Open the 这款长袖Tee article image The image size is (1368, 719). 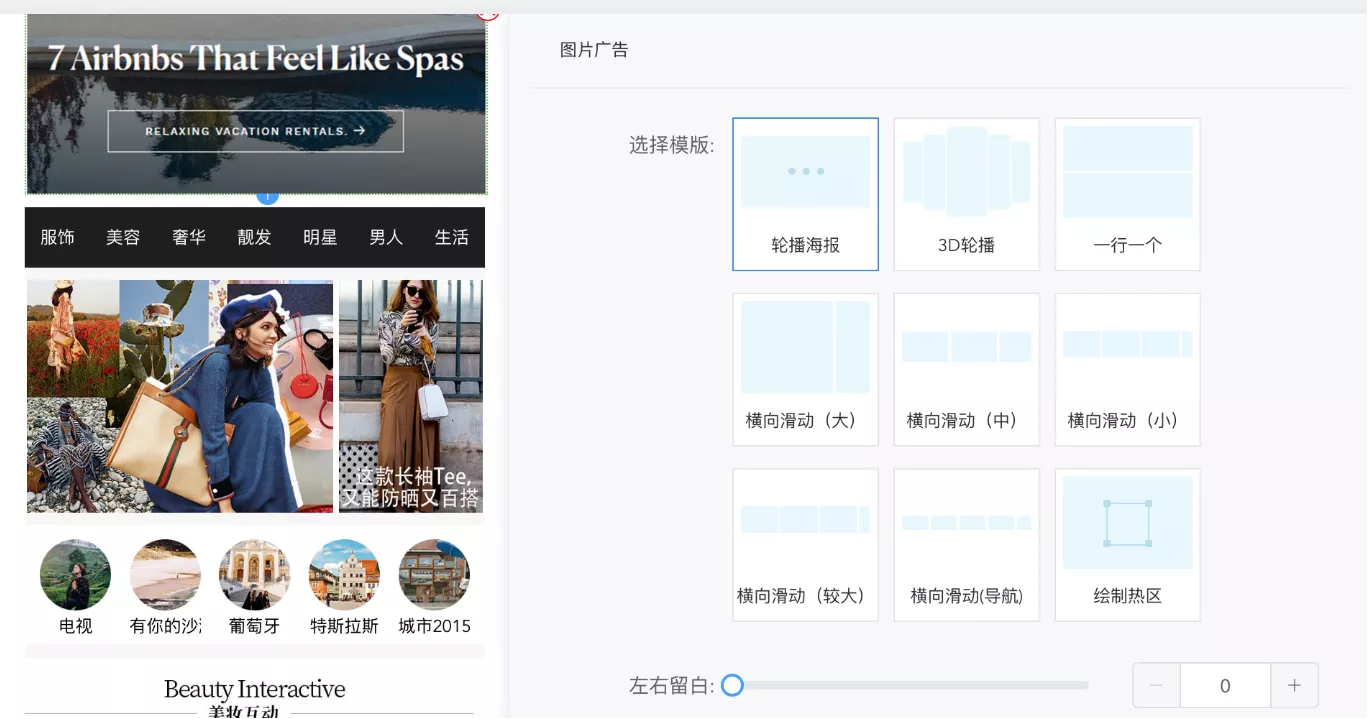tap(411, 396)
